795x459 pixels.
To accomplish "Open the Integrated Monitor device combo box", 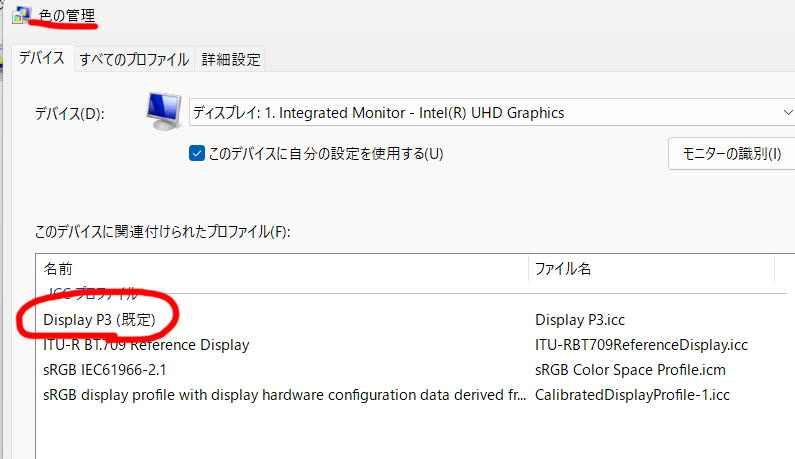I will tap(492, 112).
